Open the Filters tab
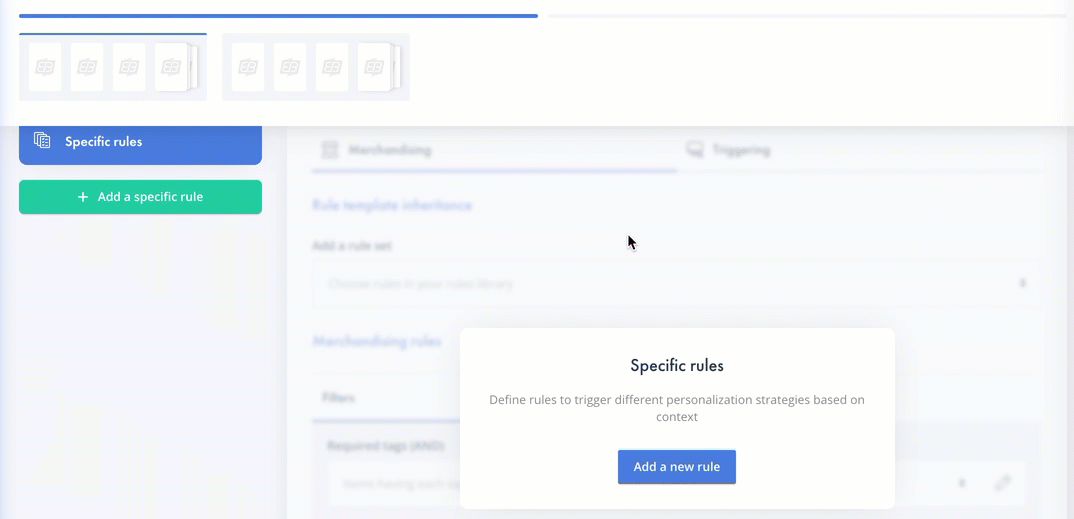Image resolution: width=1074 pixels, height=519 pixels. pyautogui.click(x=338, y=397)
